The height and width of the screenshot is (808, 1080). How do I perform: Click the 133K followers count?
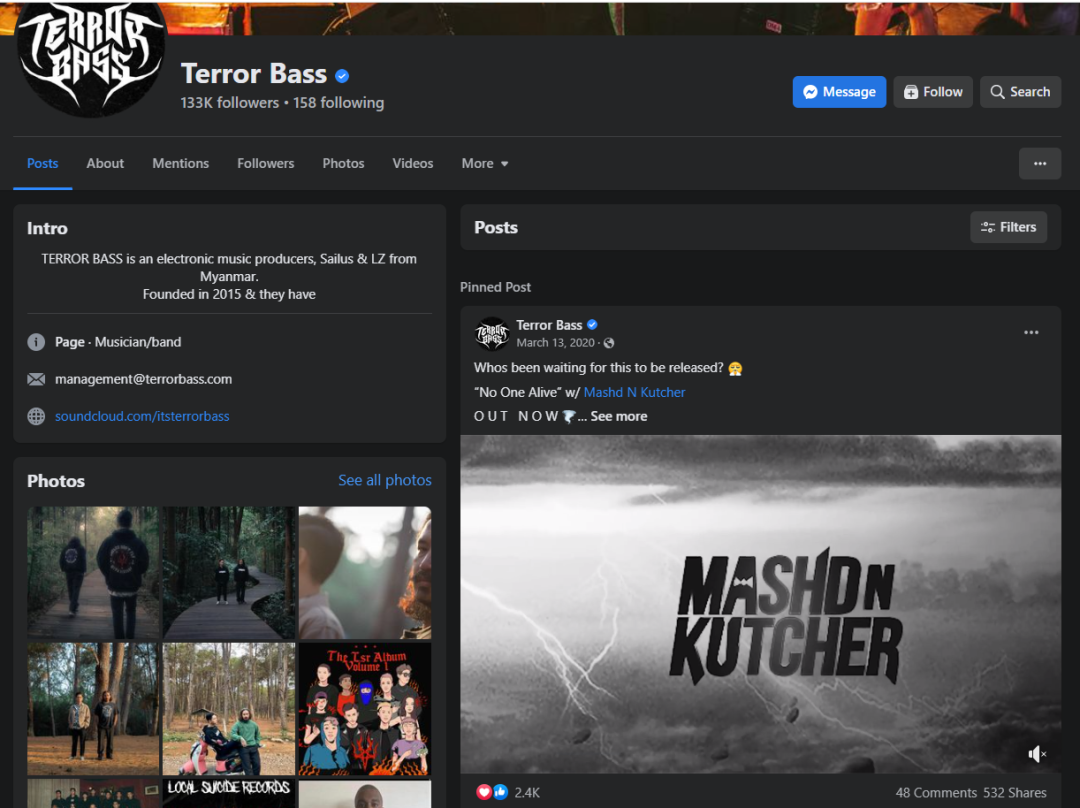[229, 103]
